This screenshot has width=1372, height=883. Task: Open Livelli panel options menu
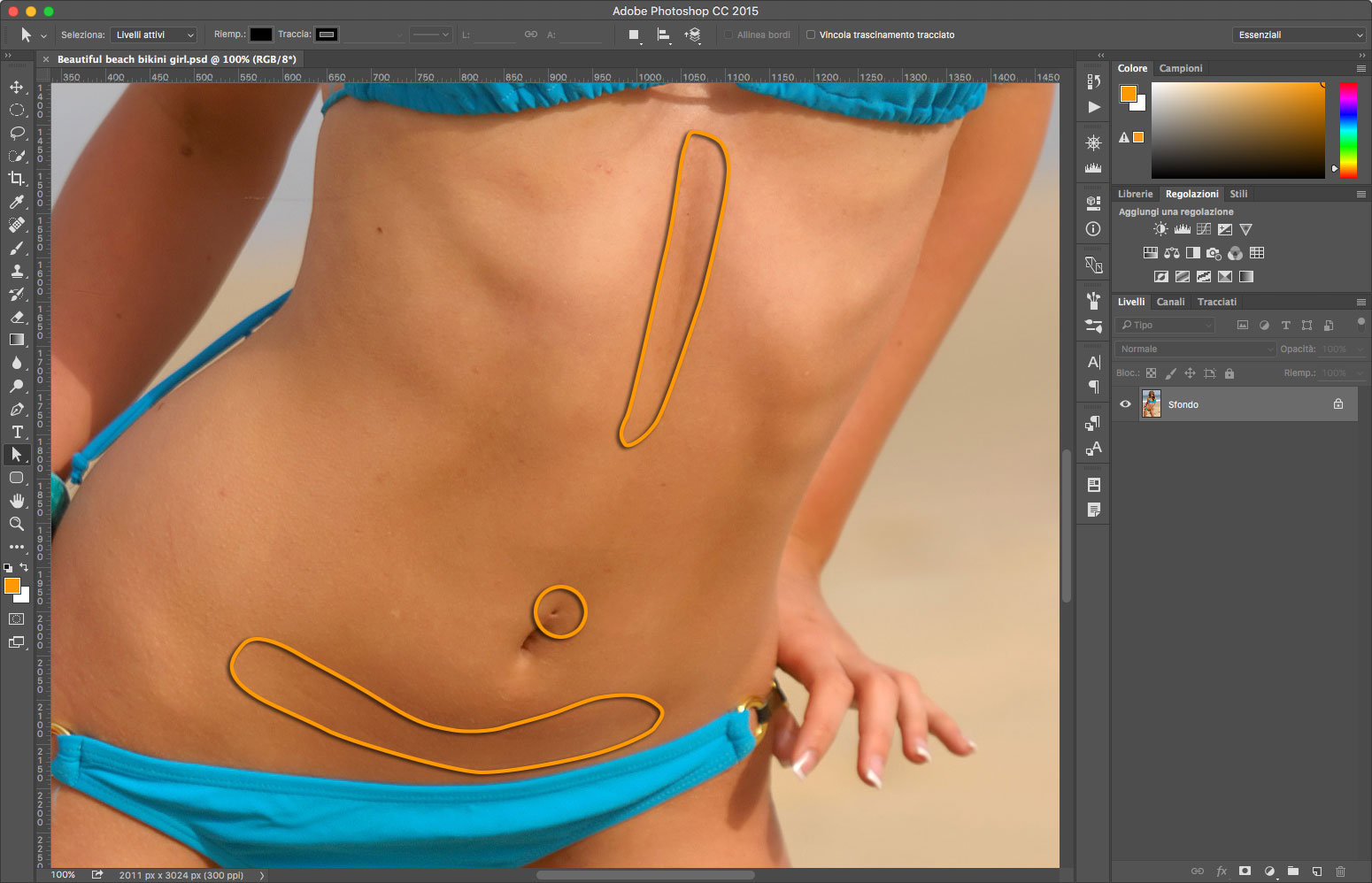click(1361, 302)
